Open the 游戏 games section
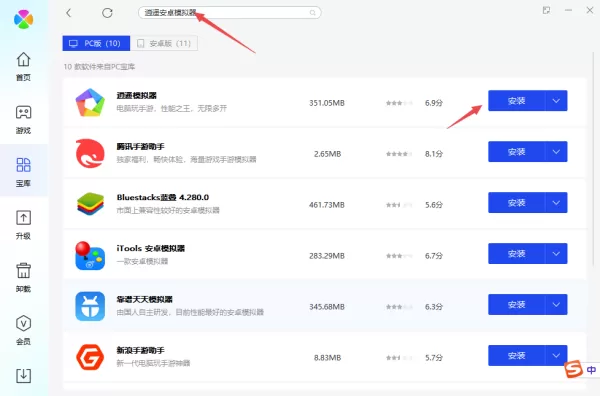 [x=23, y=119]
